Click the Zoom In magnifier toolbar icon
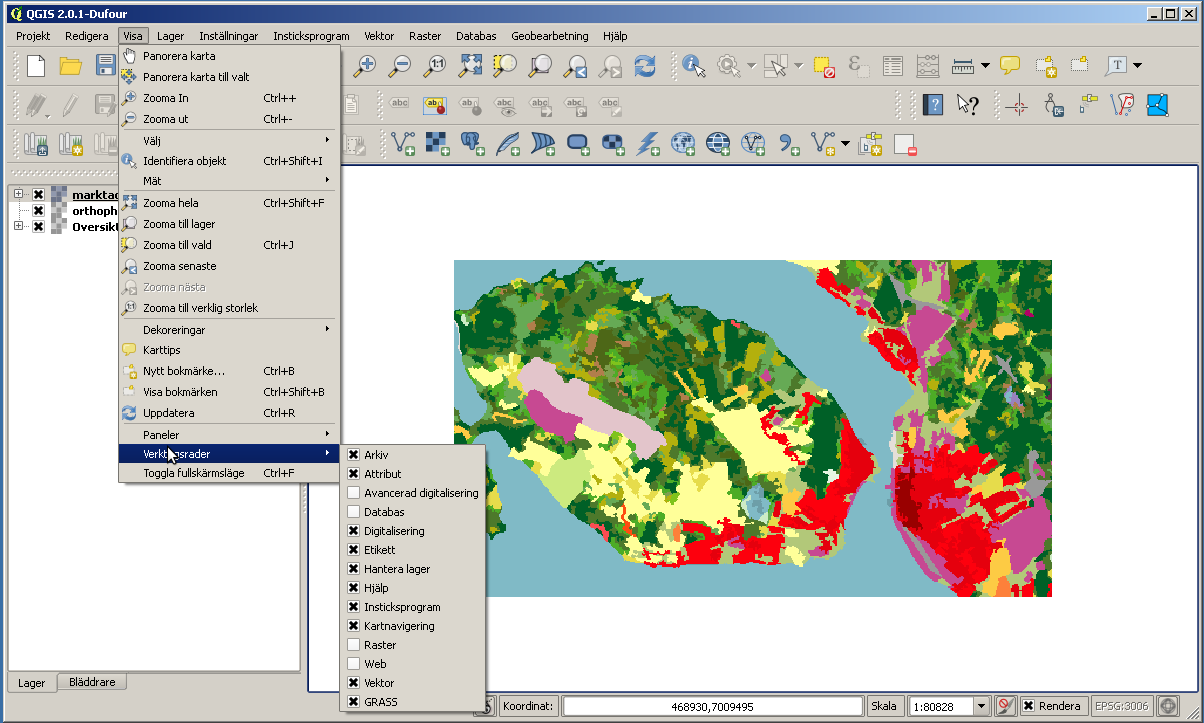 [366, 66]
